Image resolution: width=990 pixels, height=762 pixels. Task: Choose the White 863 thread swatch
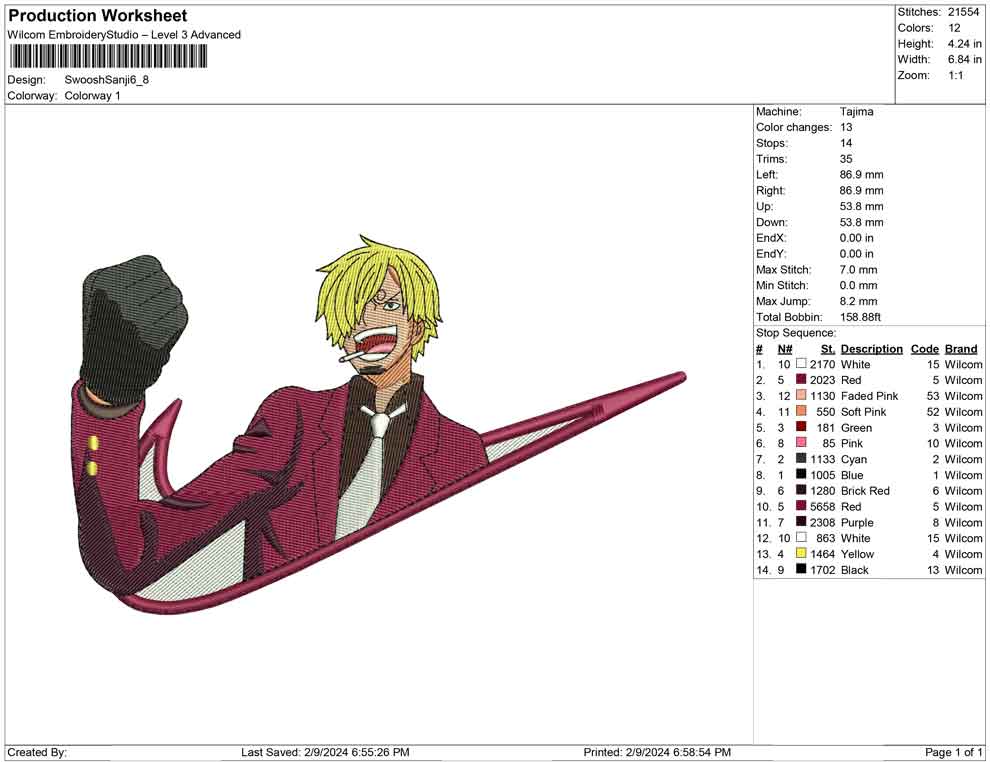[801, 538]
